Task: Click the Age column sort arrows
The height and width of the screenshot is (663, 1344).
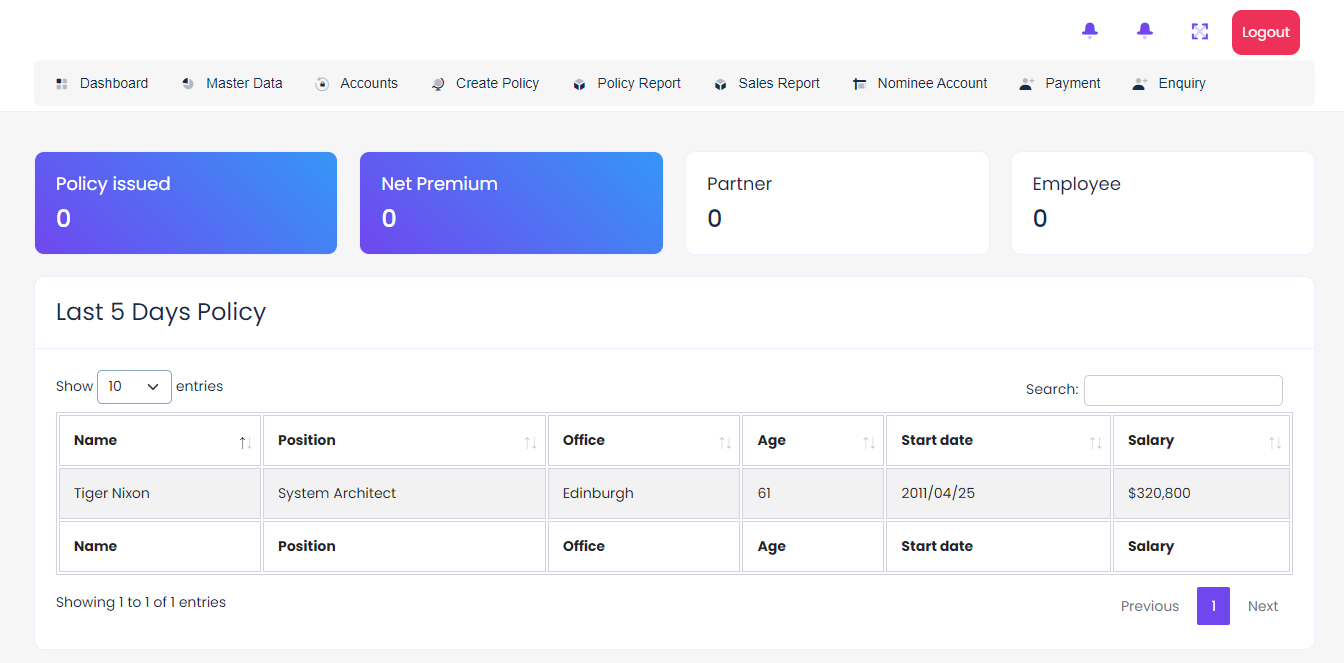Action: [x=869, y=442]
